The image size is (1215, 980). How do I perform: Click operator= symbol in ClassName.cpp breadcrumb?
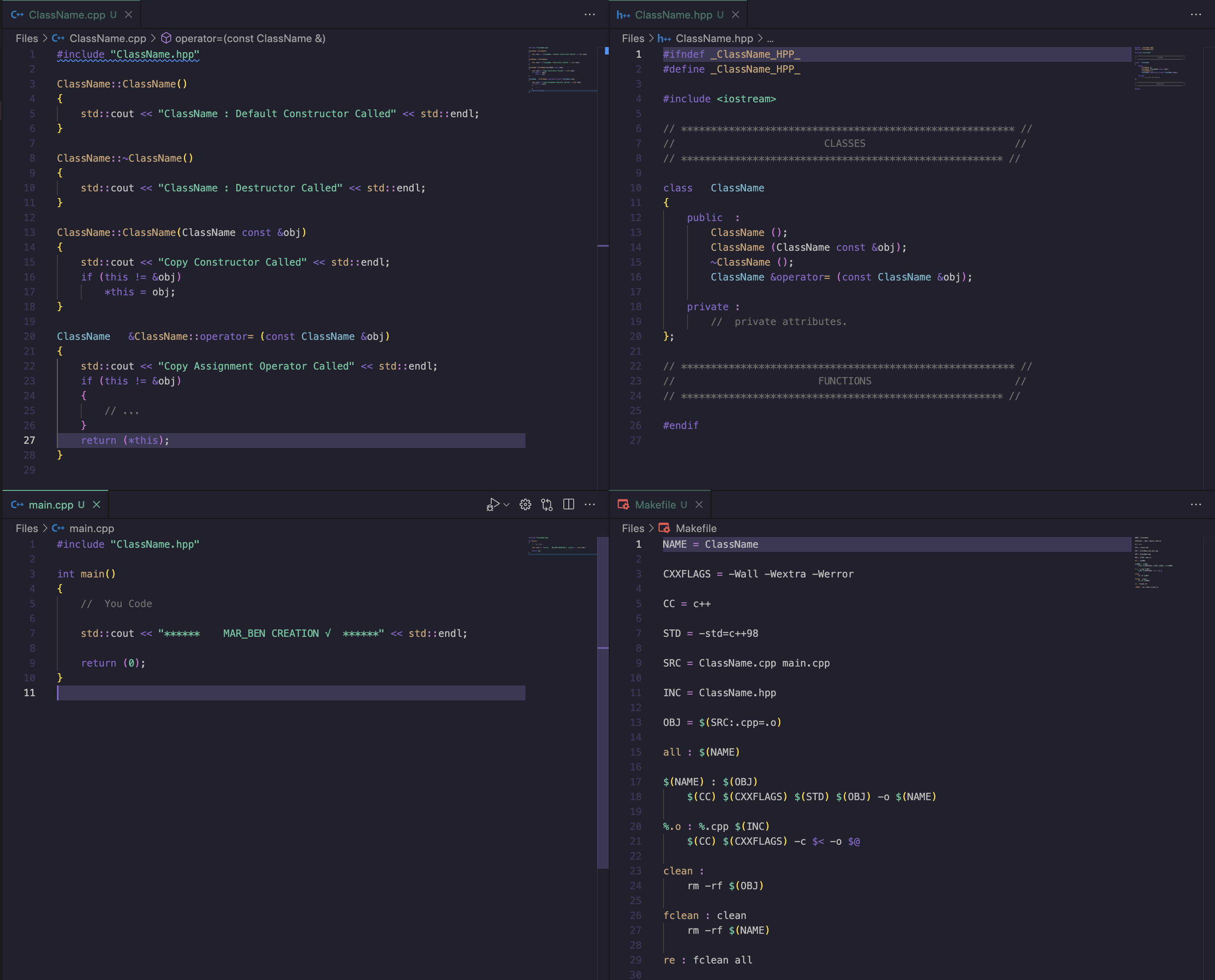pos(250,38)
